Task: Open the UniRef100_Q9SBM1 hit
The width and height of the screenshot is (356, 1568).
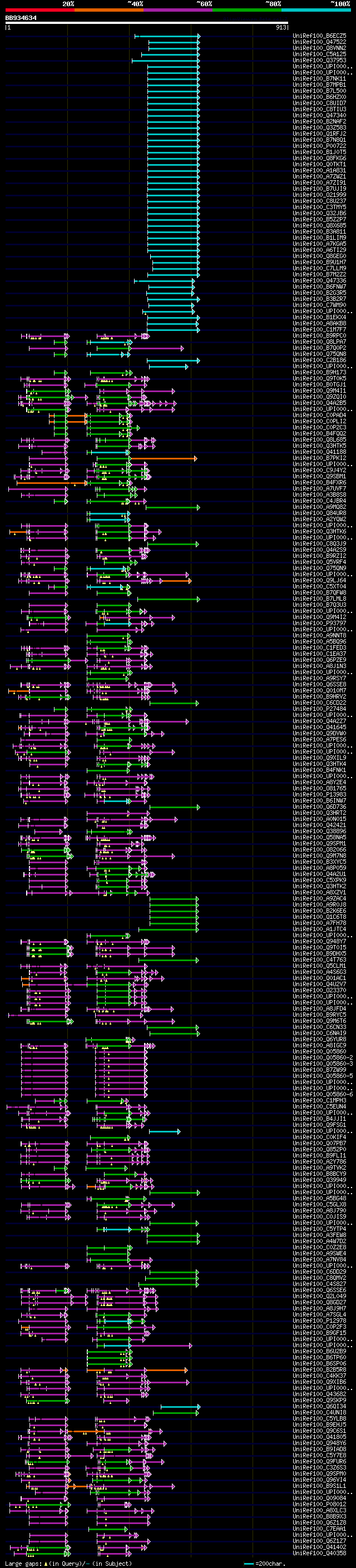Action: (x=319, y=476)
